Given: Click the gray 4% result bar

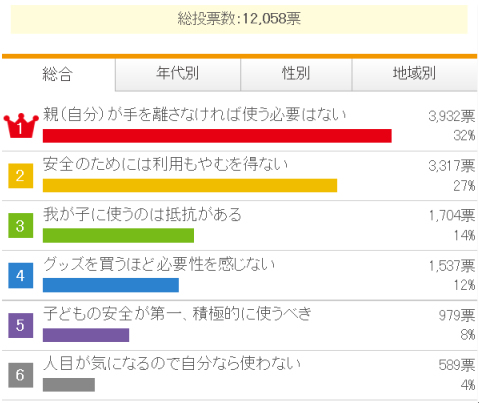Looking at the screenshot, I should (x=69, y=385).
